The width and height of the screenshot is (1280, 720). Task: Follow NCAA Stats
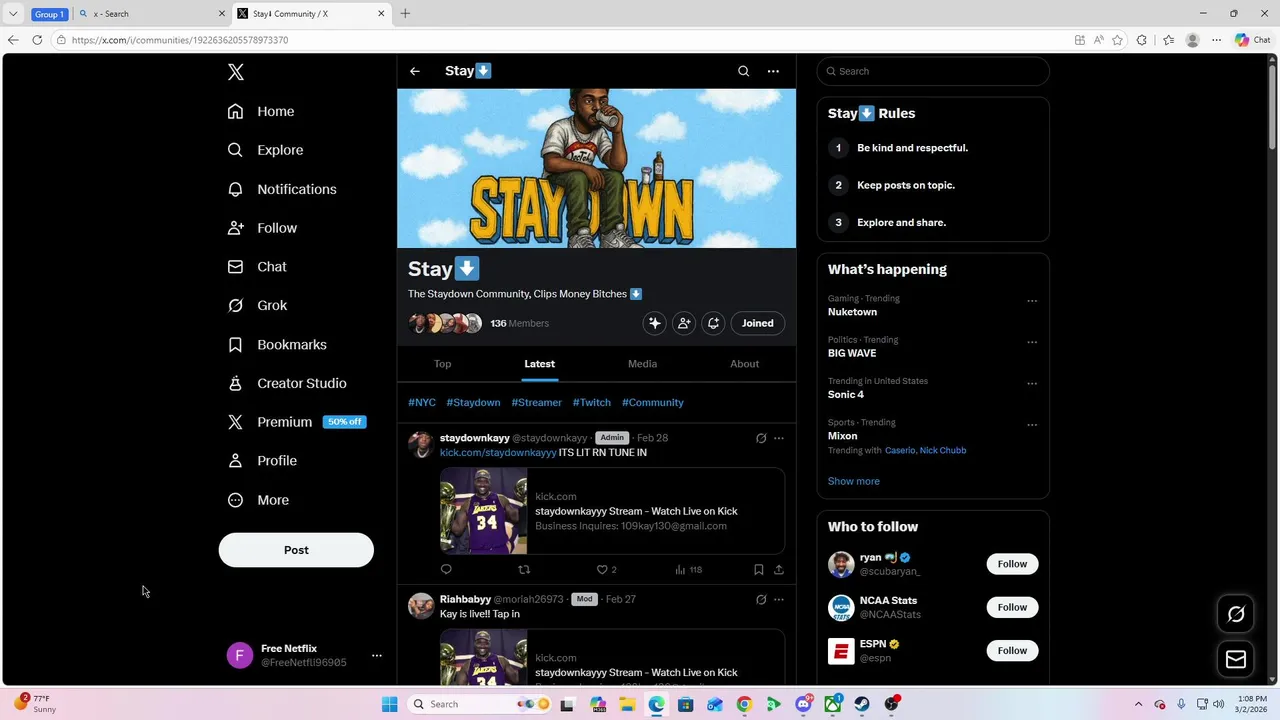1012,607
